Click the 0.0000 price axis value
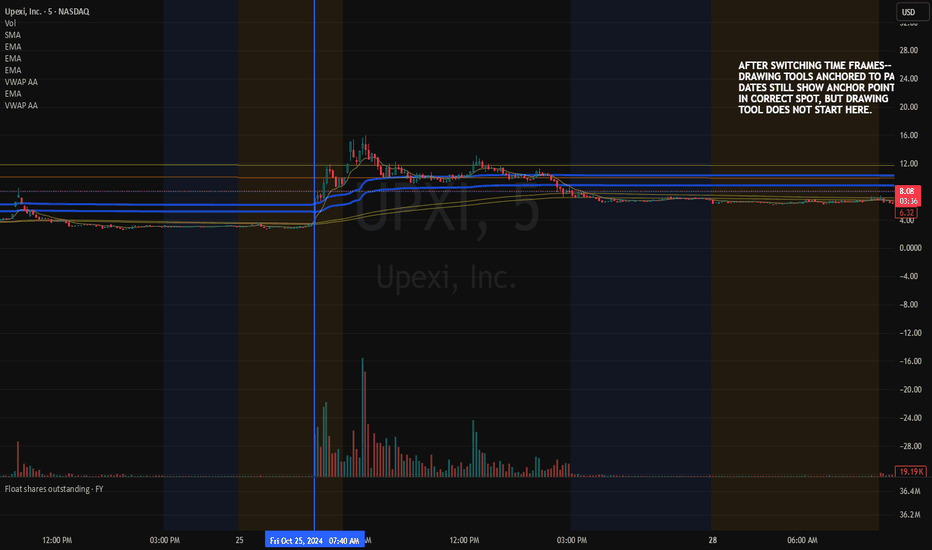The height and width of the screenshot is (550, 932). [x=909, y=248]
